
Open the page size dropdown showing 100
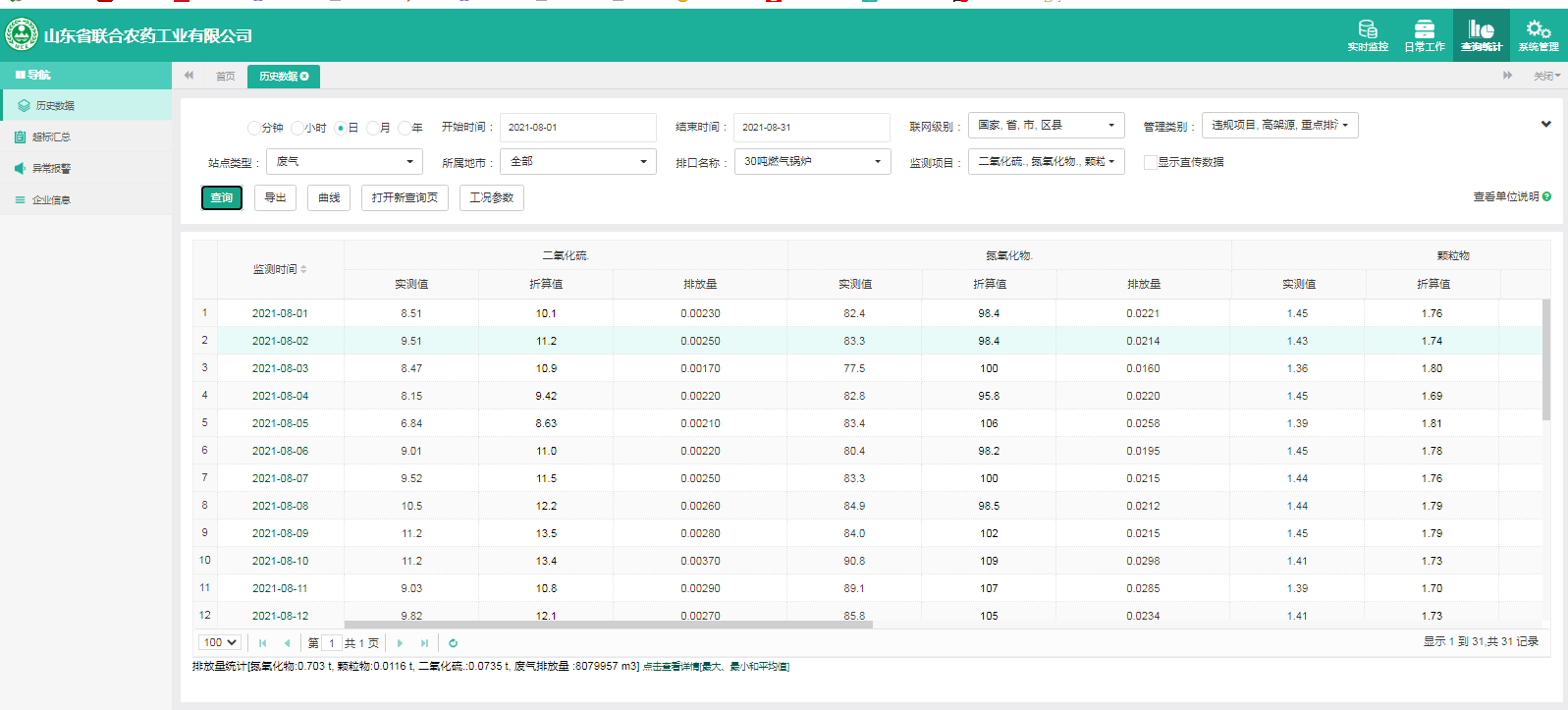tap(220, 642)
